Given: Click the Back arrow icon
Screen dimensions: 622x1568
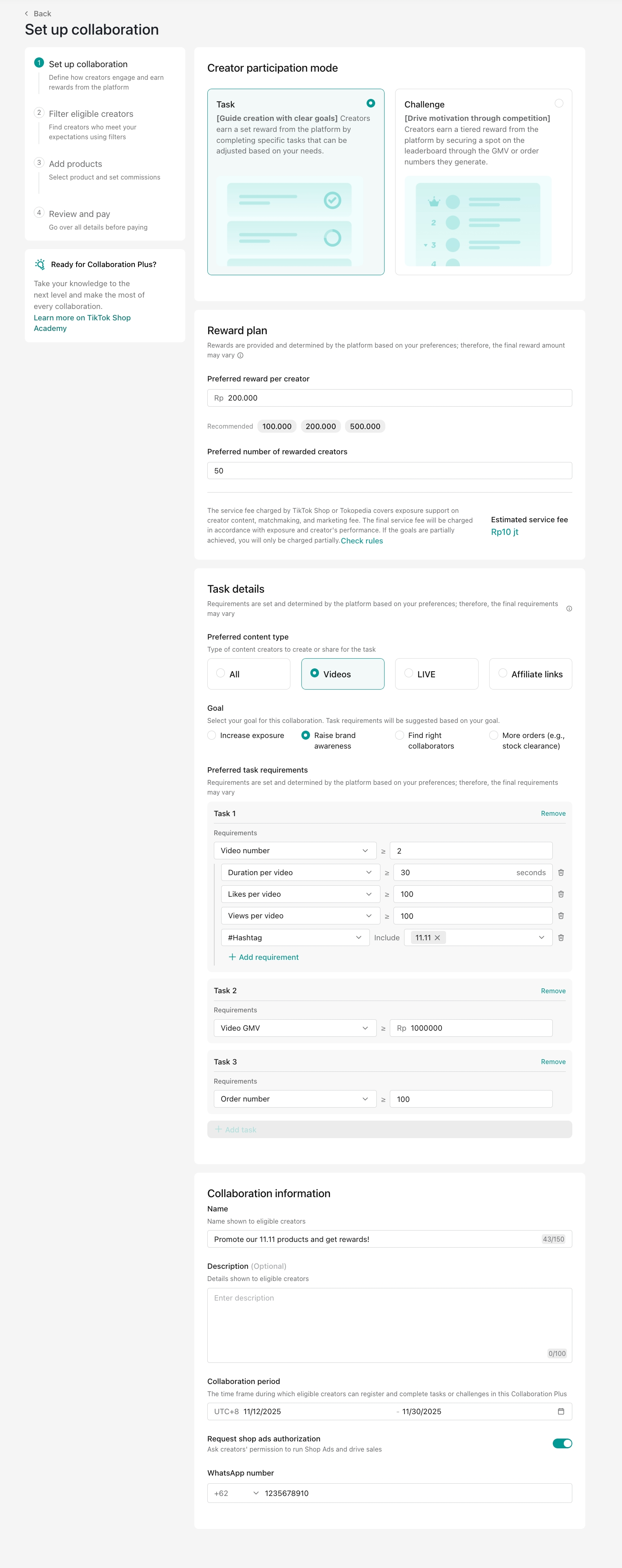Looking at the screenshot, I should 26,13.
